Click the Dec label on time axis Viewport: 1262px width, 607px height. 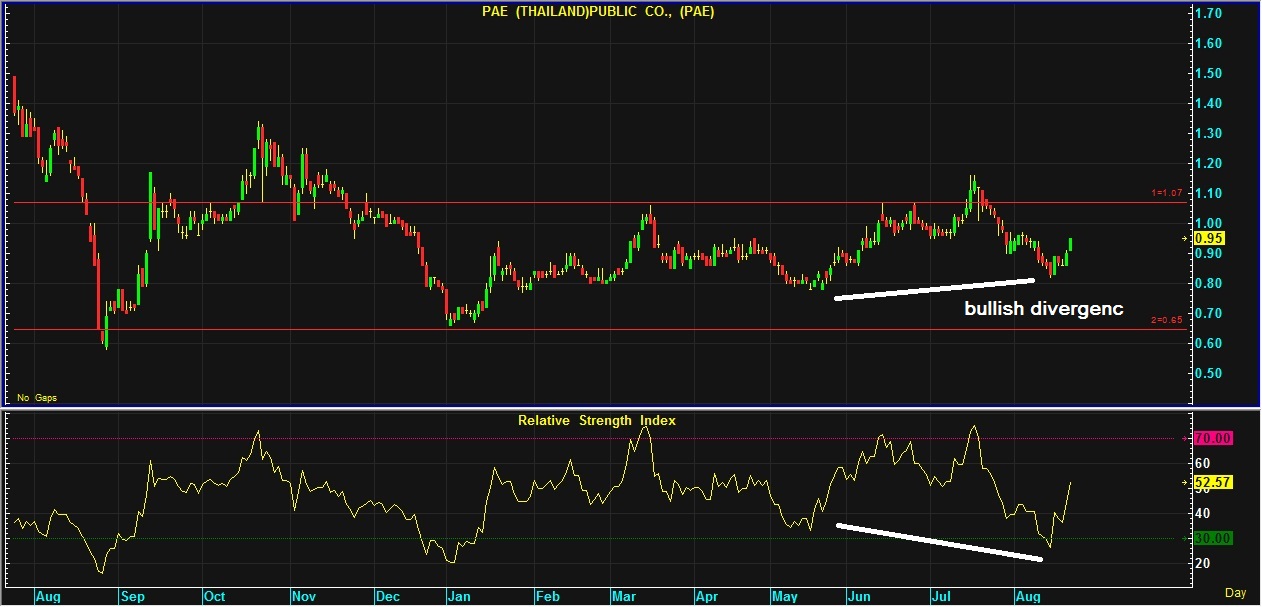[388, 596]
